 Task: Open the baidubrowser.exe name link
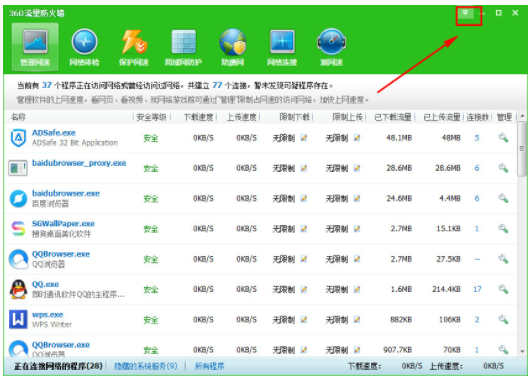pyautogui.click(x=66, y=193)
